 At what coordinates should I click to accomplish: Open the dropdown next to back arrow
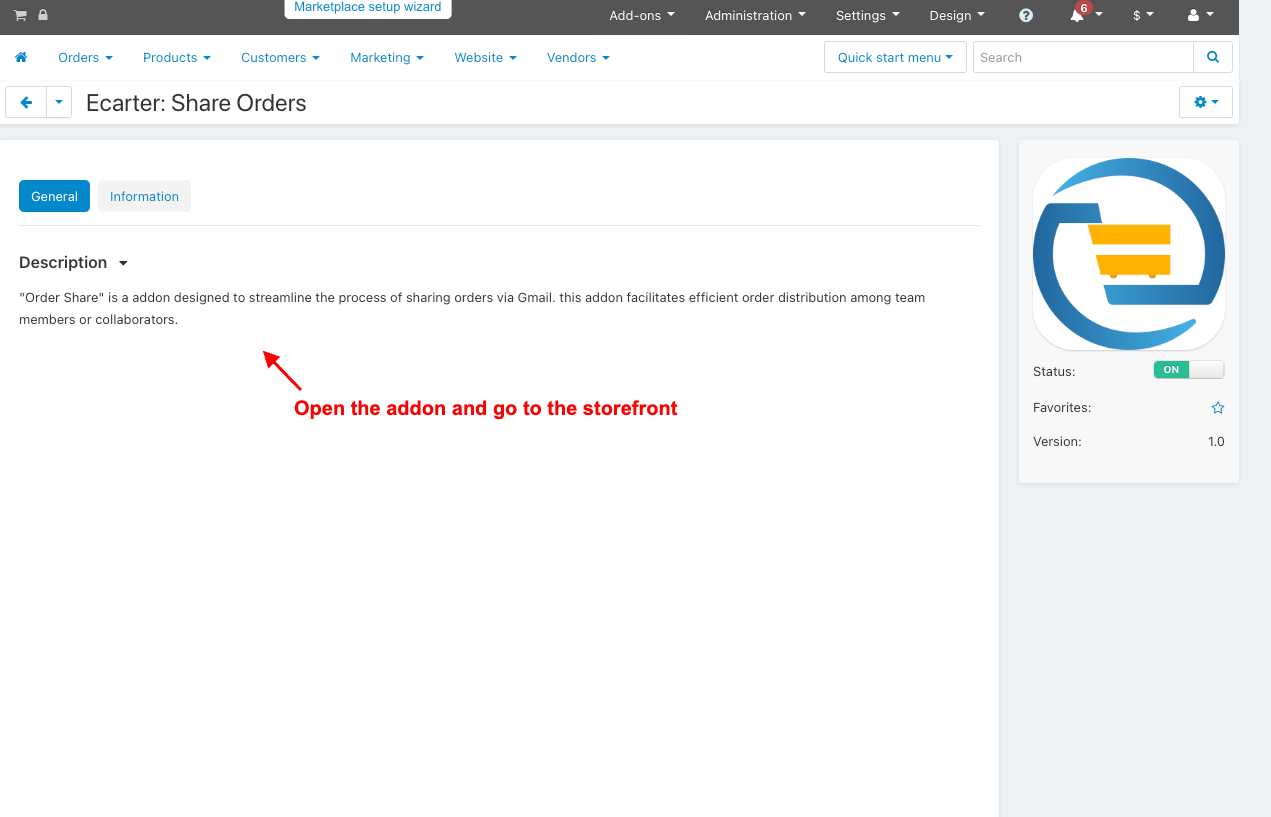59,102
